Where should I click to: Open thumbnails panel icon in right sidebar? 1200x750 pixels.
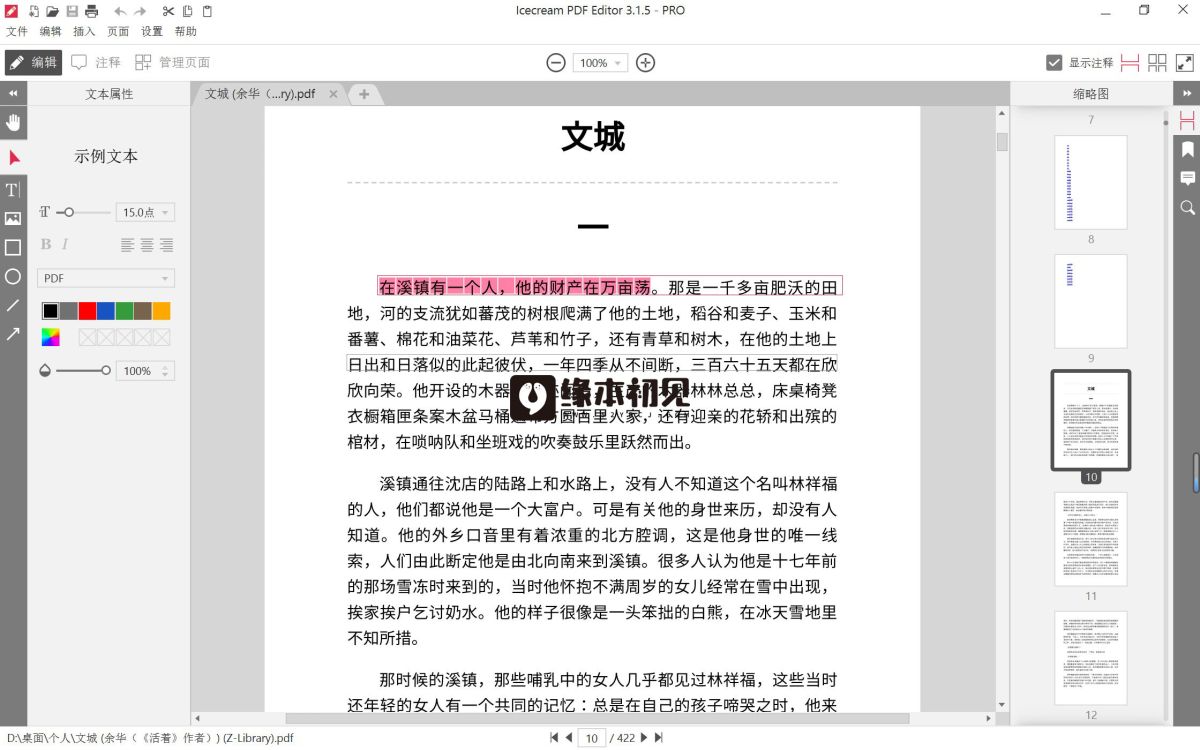click(x=1187, y=121)
